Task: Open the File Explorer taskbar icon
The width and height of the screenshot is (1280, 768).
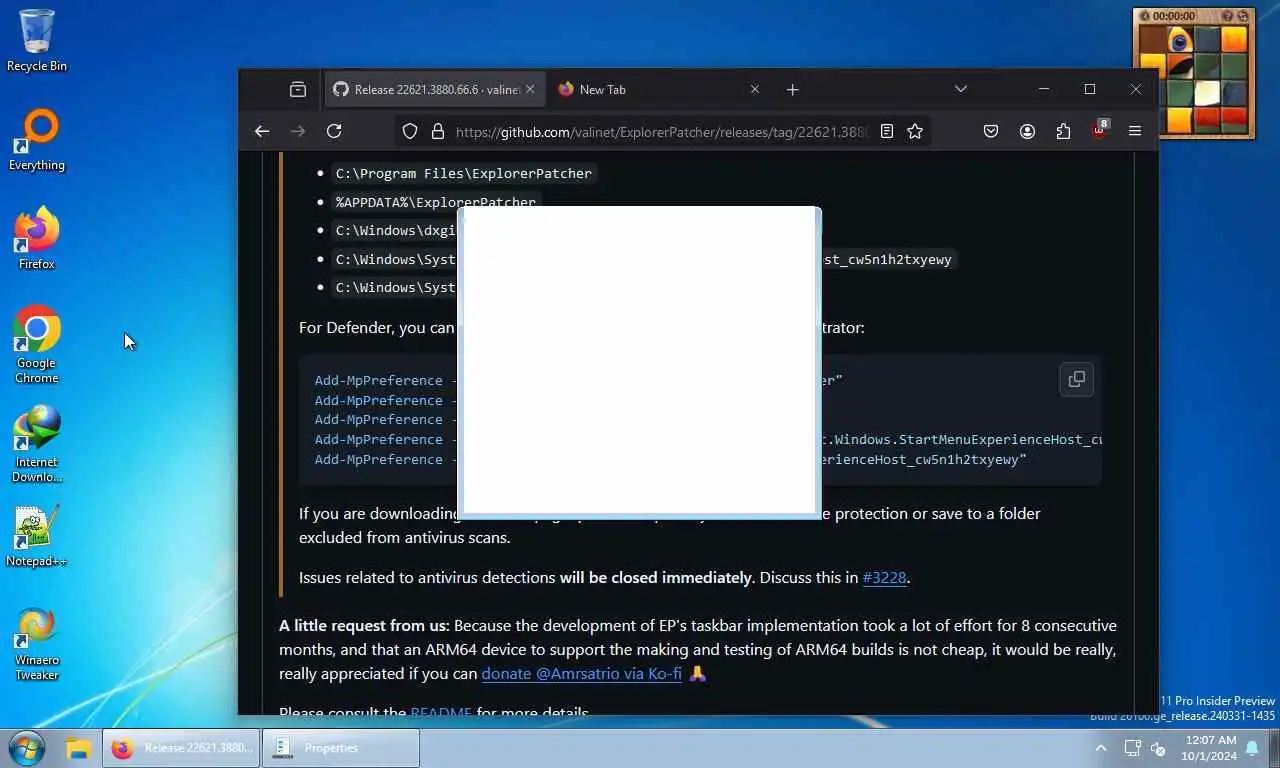Action: tap(78, 748)
